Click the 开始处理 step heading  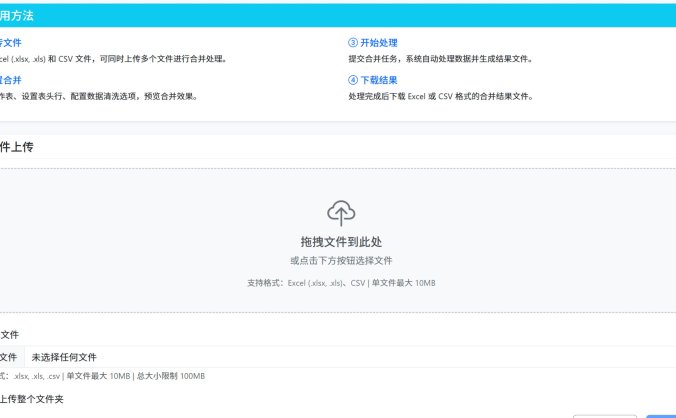379,43
